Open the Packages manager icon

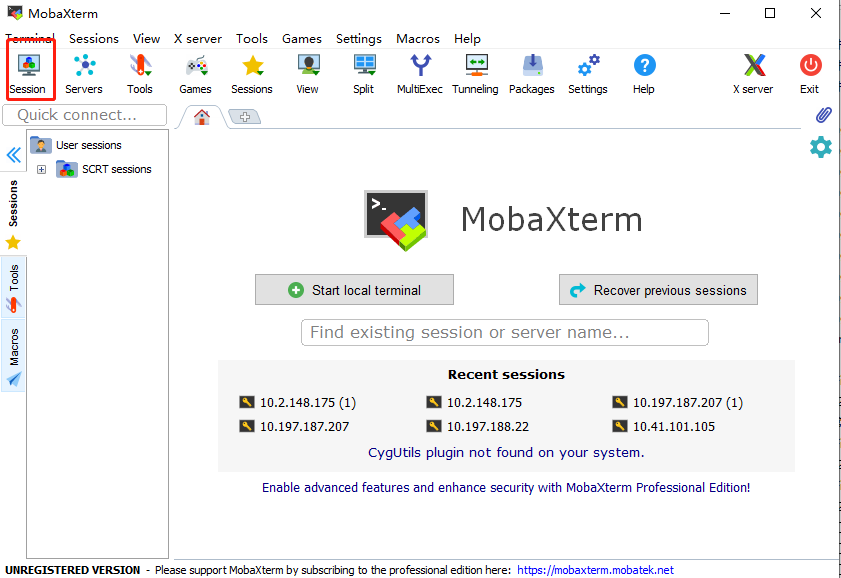[532, 73]
